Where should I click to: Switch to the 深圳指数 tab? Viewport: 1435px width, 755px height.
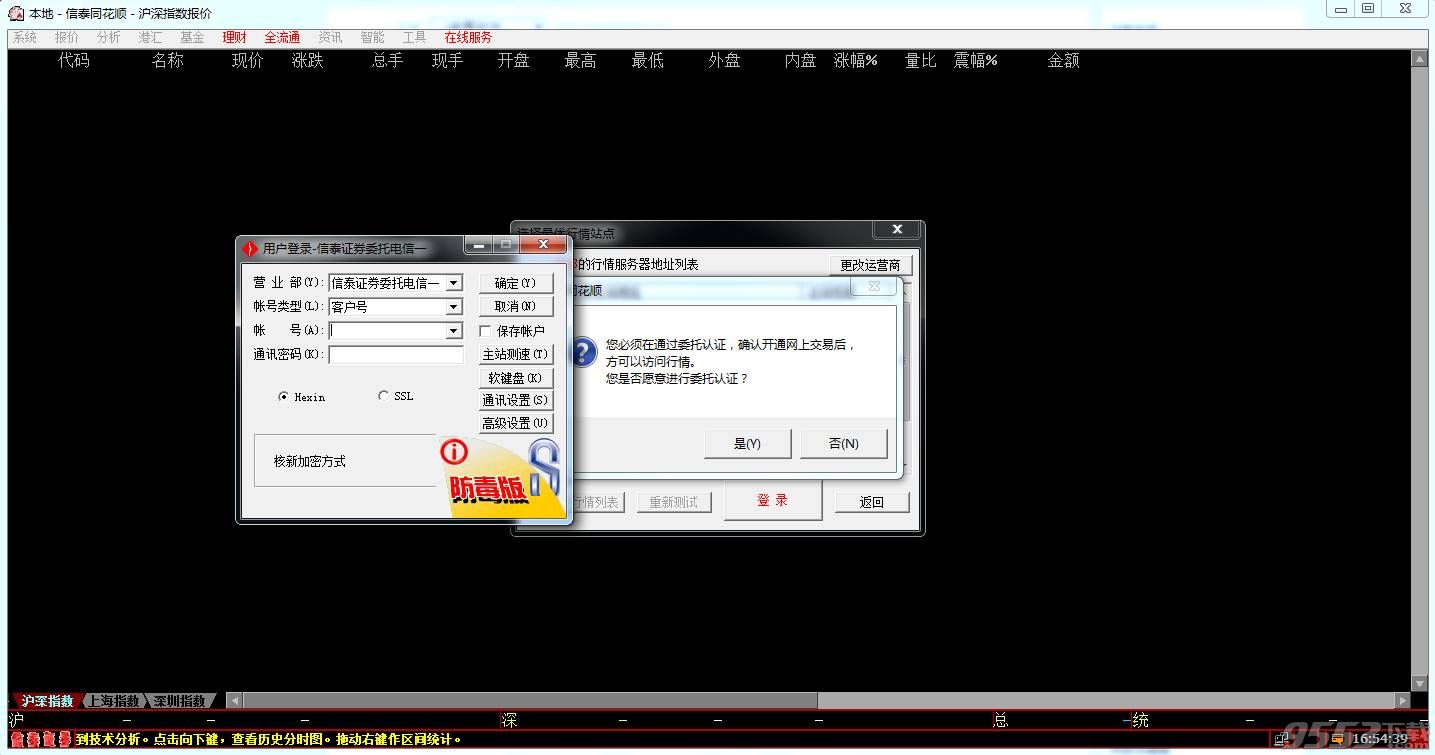point(180,701)
